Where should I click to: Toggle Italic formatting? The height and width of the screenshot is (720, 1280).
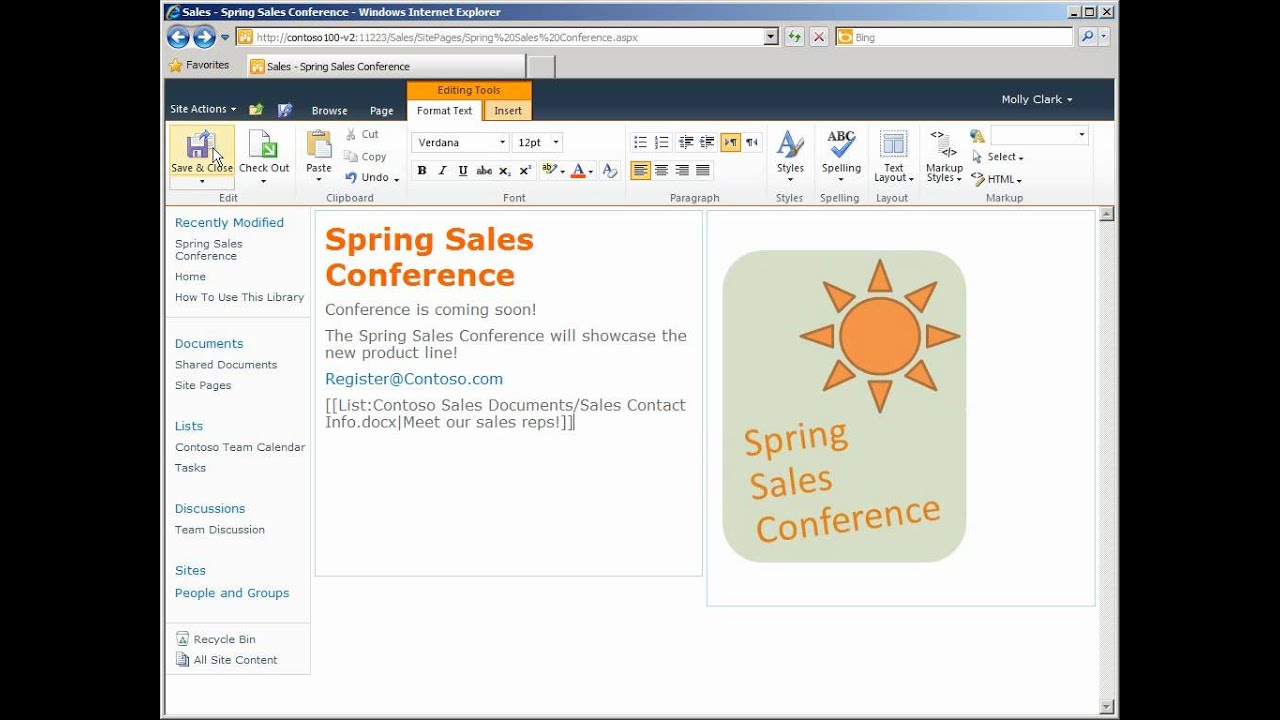[442, 171]
